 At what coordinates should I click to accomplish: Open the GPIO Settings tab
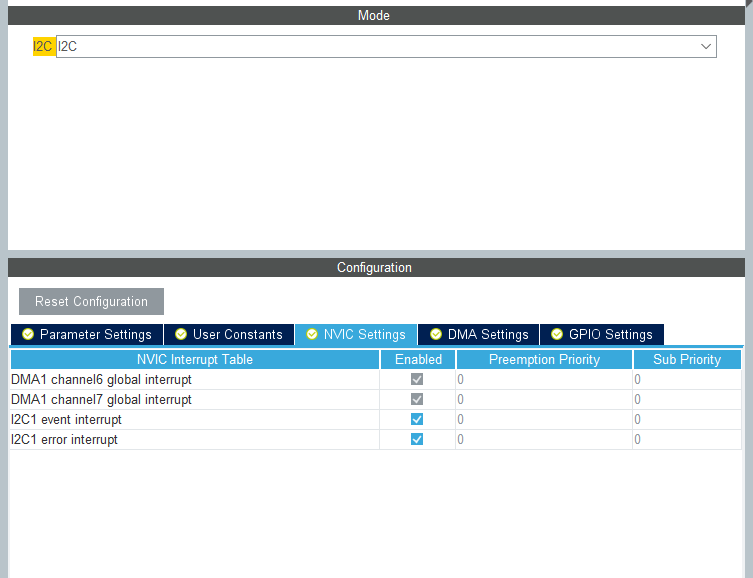(602, 335)
